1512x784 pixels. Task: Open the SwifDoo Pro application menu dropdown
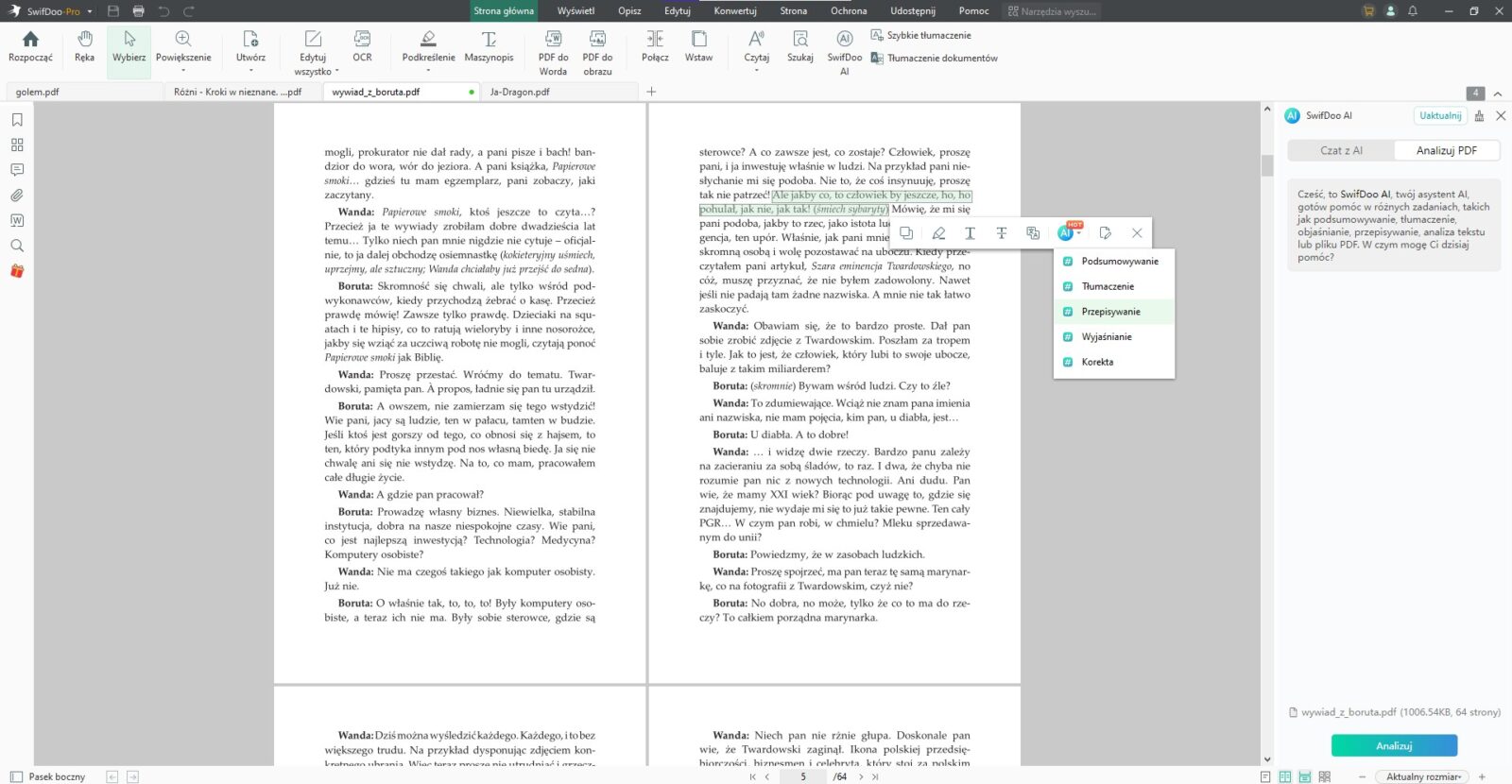(90, 11)
